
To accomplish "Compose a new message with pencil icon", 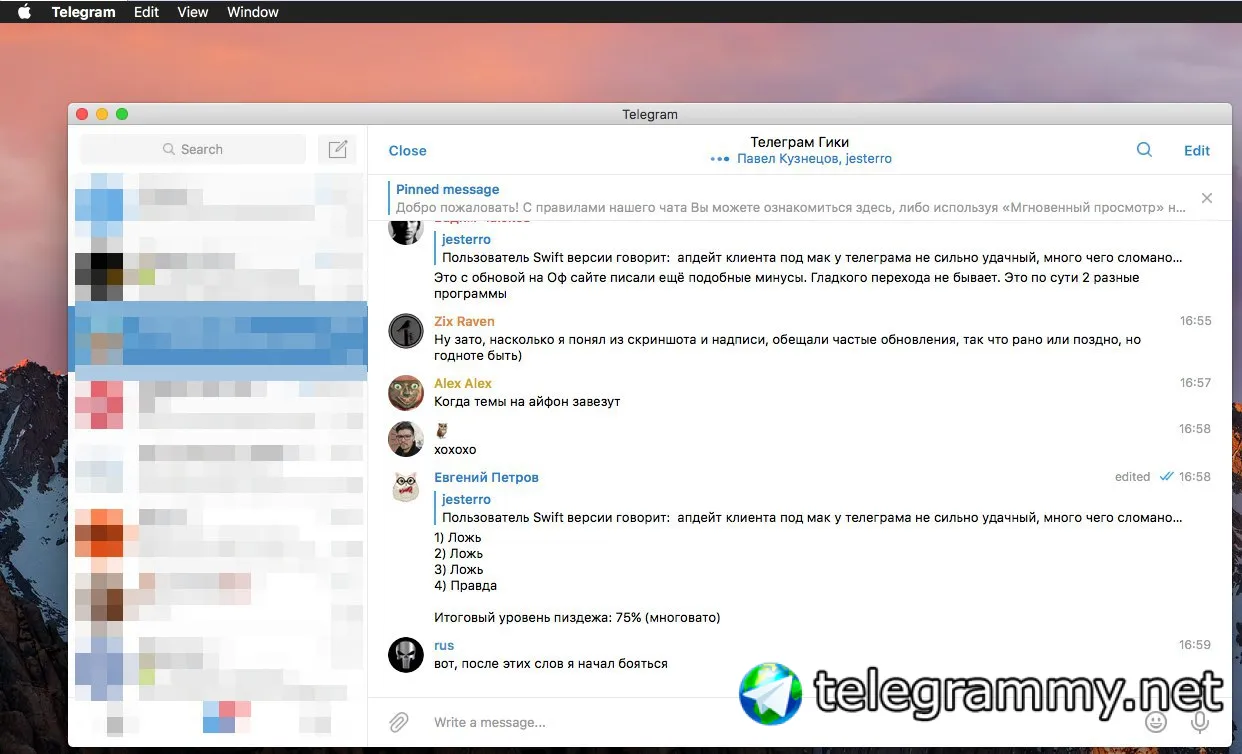I will click(337, 149).
